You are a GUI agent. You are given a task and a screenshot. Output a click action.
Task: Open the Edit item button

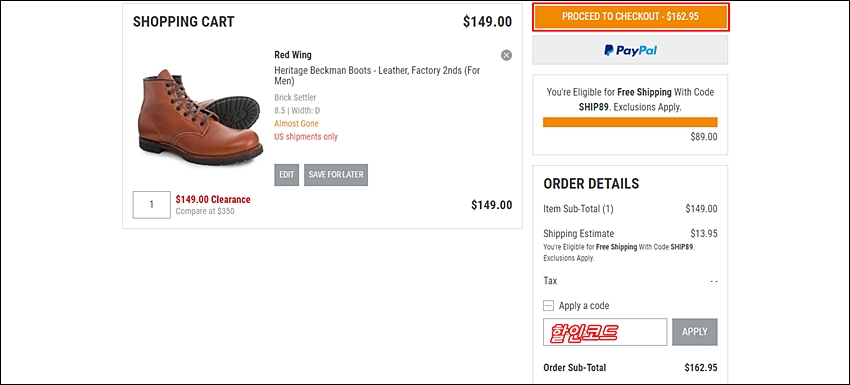coord(286,175)
